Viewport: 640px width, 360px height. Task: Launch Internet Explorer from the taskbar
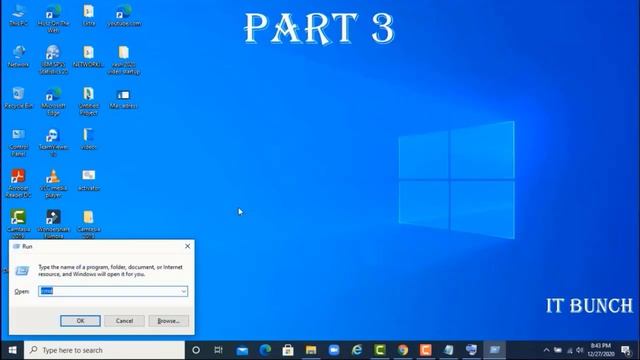[357, 350]
